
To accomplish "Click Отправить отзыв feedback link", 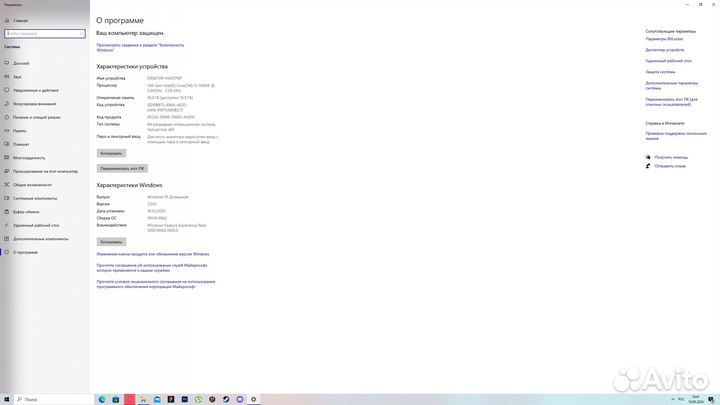I will 670,166.
